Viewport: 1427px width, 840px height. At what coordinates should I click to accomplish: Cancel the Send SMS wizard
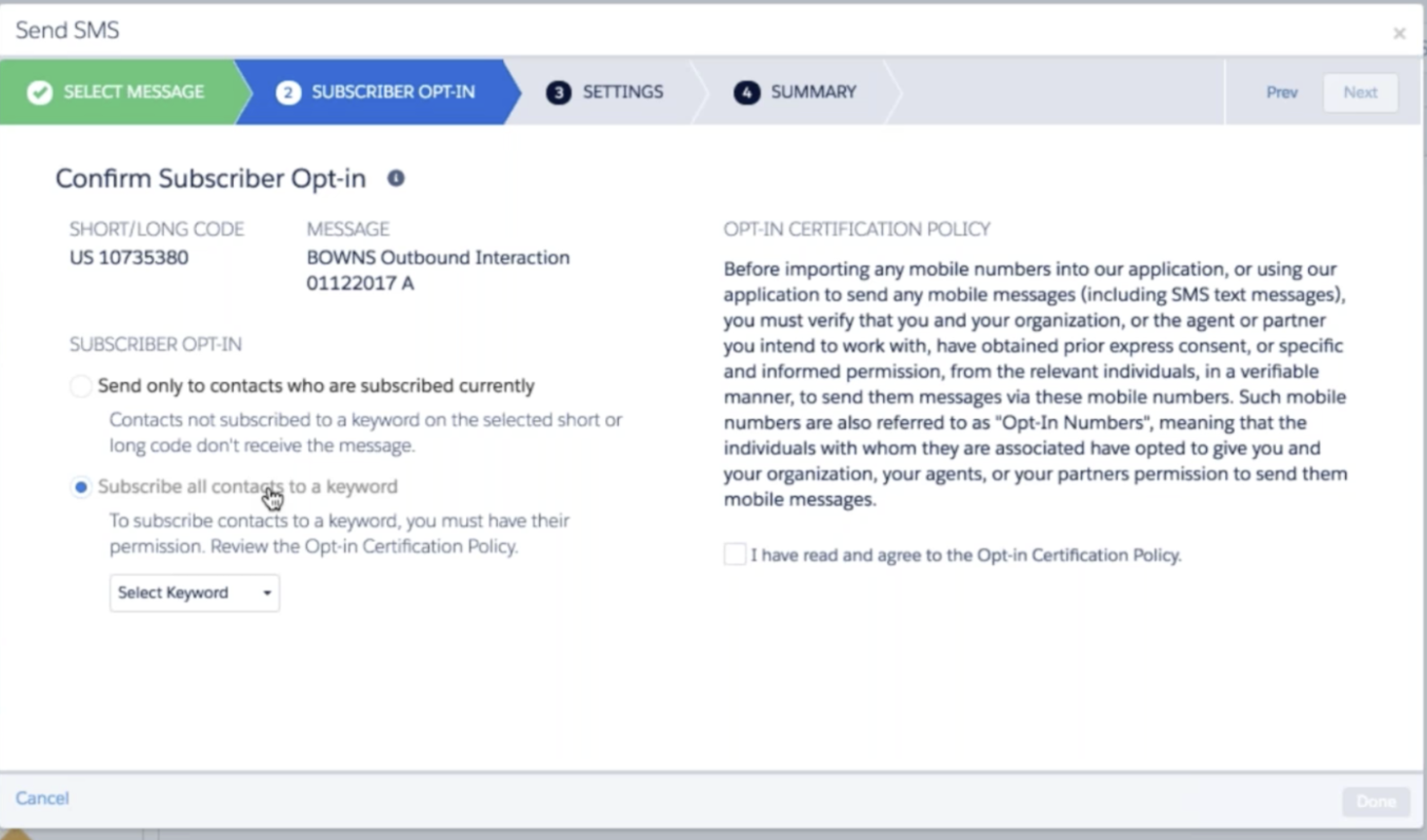pos(42,798)
